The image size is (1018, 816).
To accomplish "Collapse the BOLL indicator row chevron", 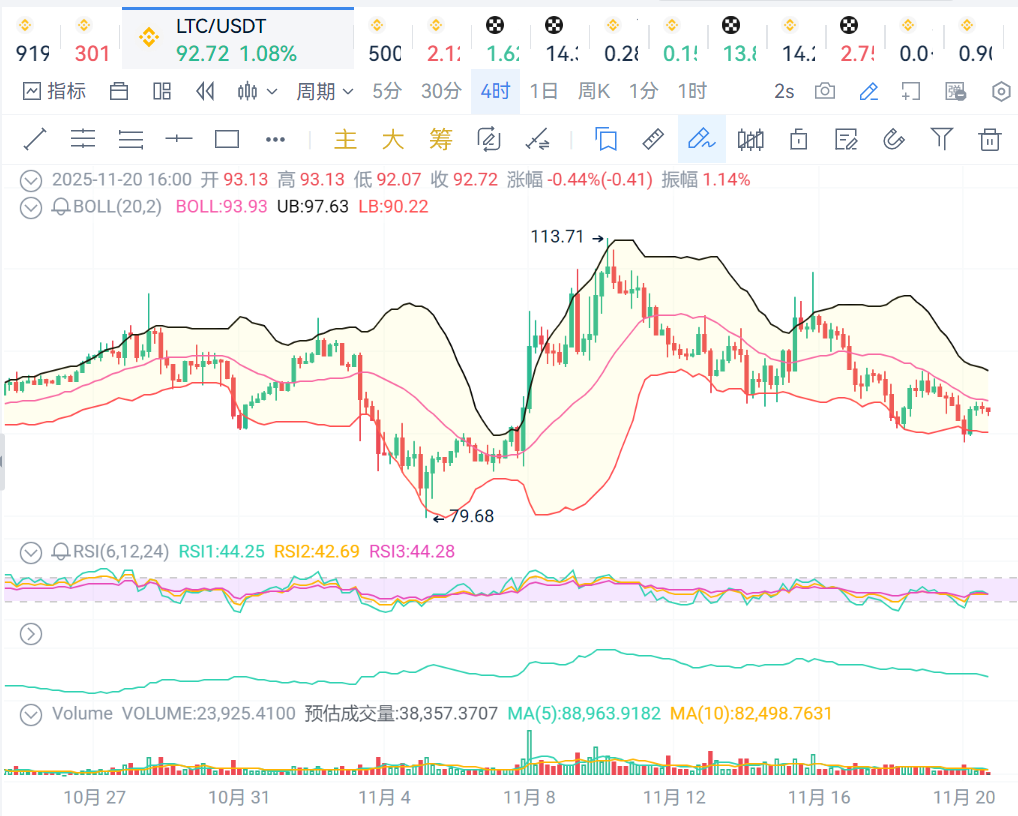I will click(x=31, y=207).
